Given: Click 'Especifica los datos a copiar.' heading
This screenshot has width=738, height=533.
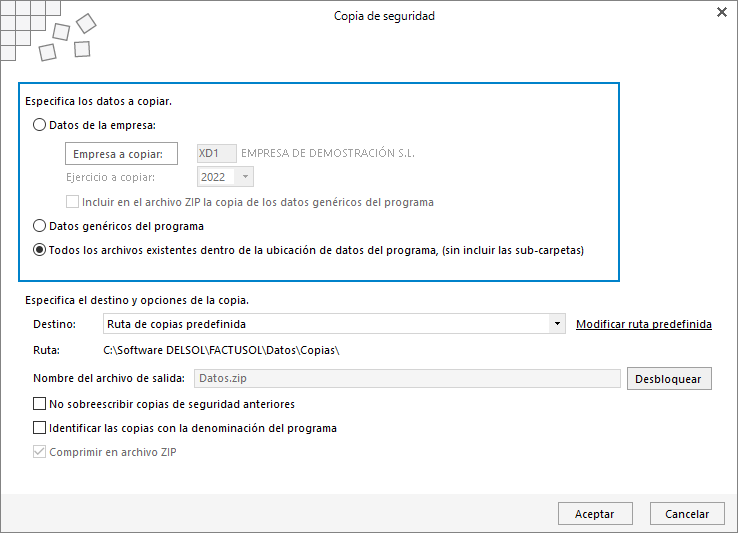Looking at the screenshot, I should coord(98,101).
